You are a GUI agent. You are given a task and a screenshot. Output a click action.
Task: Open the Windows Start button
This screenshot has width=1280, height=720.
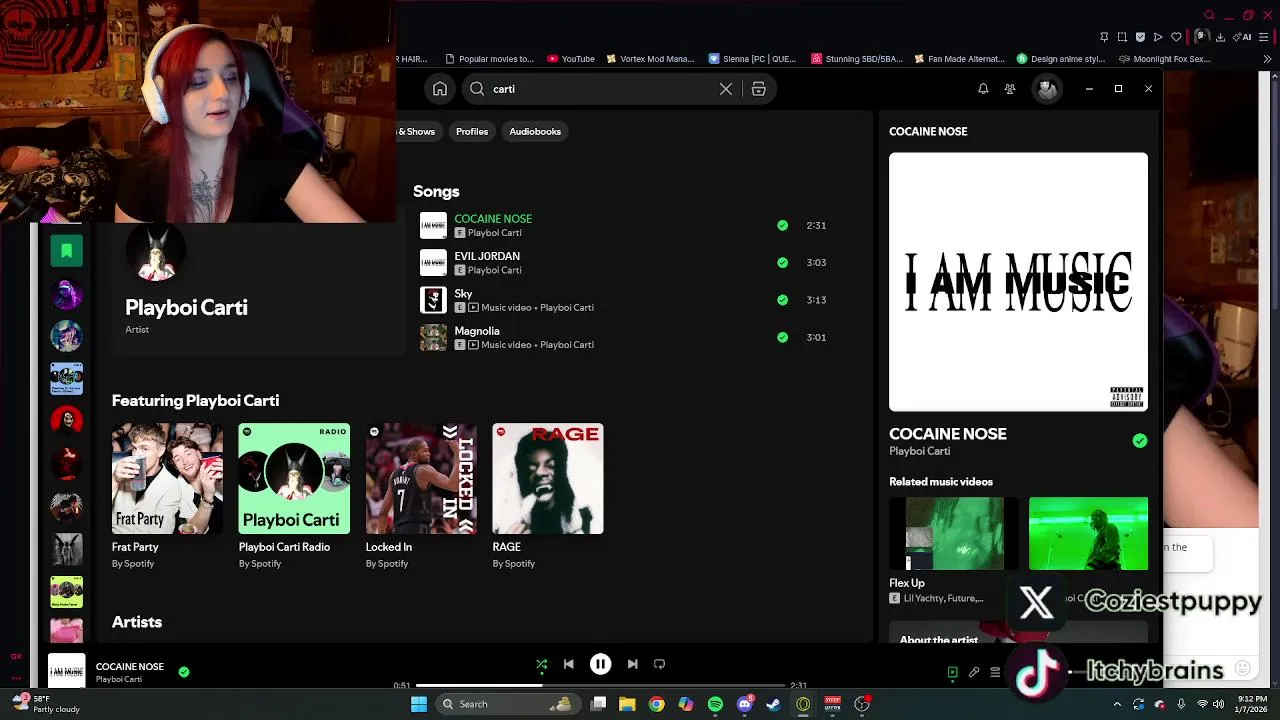(x=419, y=704)
